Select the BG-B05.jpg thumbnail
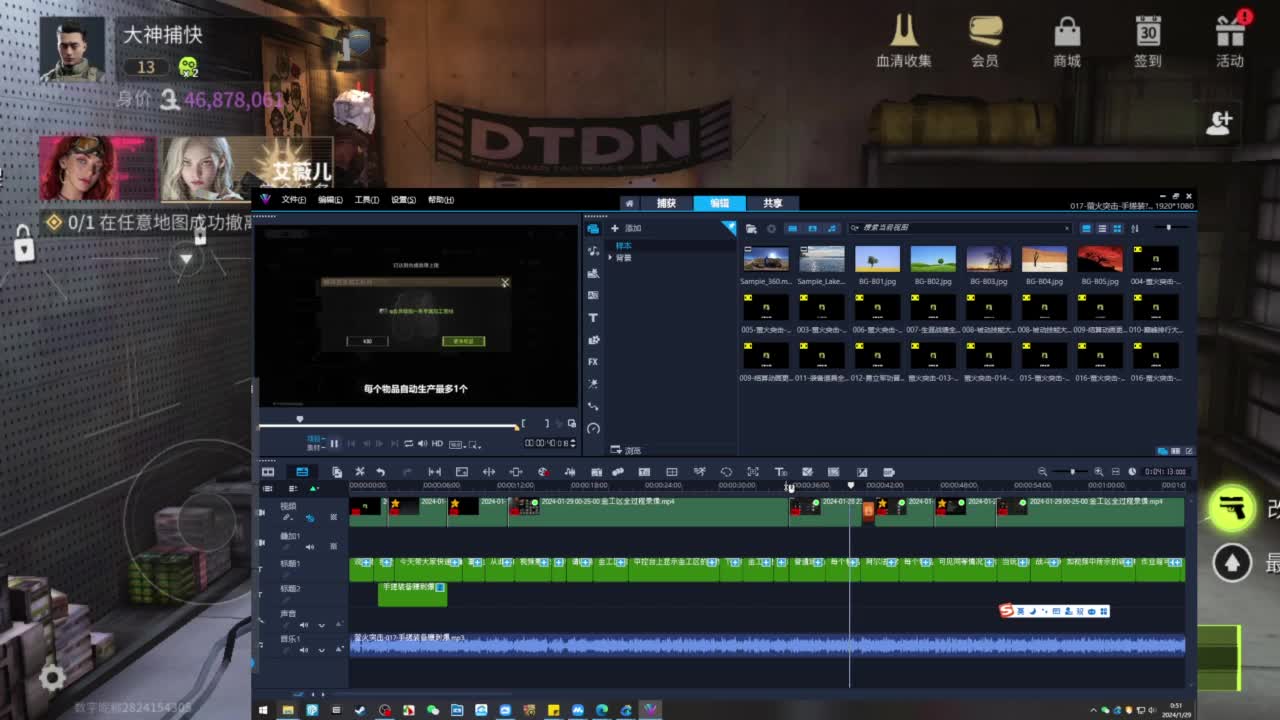 coord(1100,259)
